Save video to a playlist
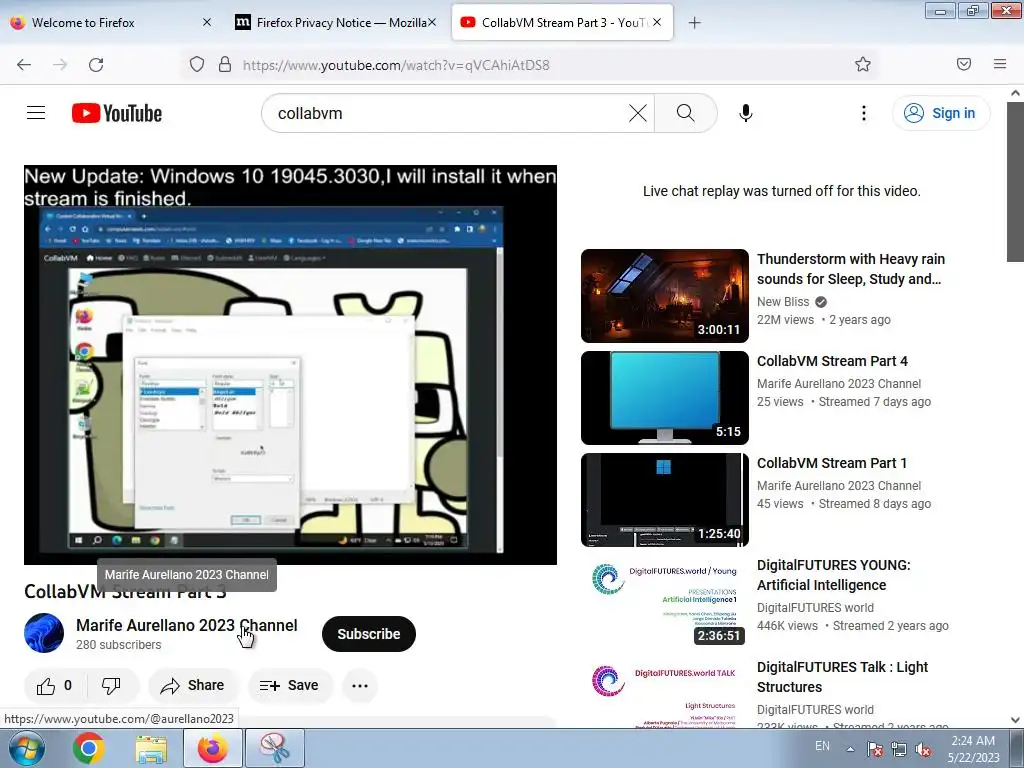This screenshot has width=1024, height=768. coord(289,686)
